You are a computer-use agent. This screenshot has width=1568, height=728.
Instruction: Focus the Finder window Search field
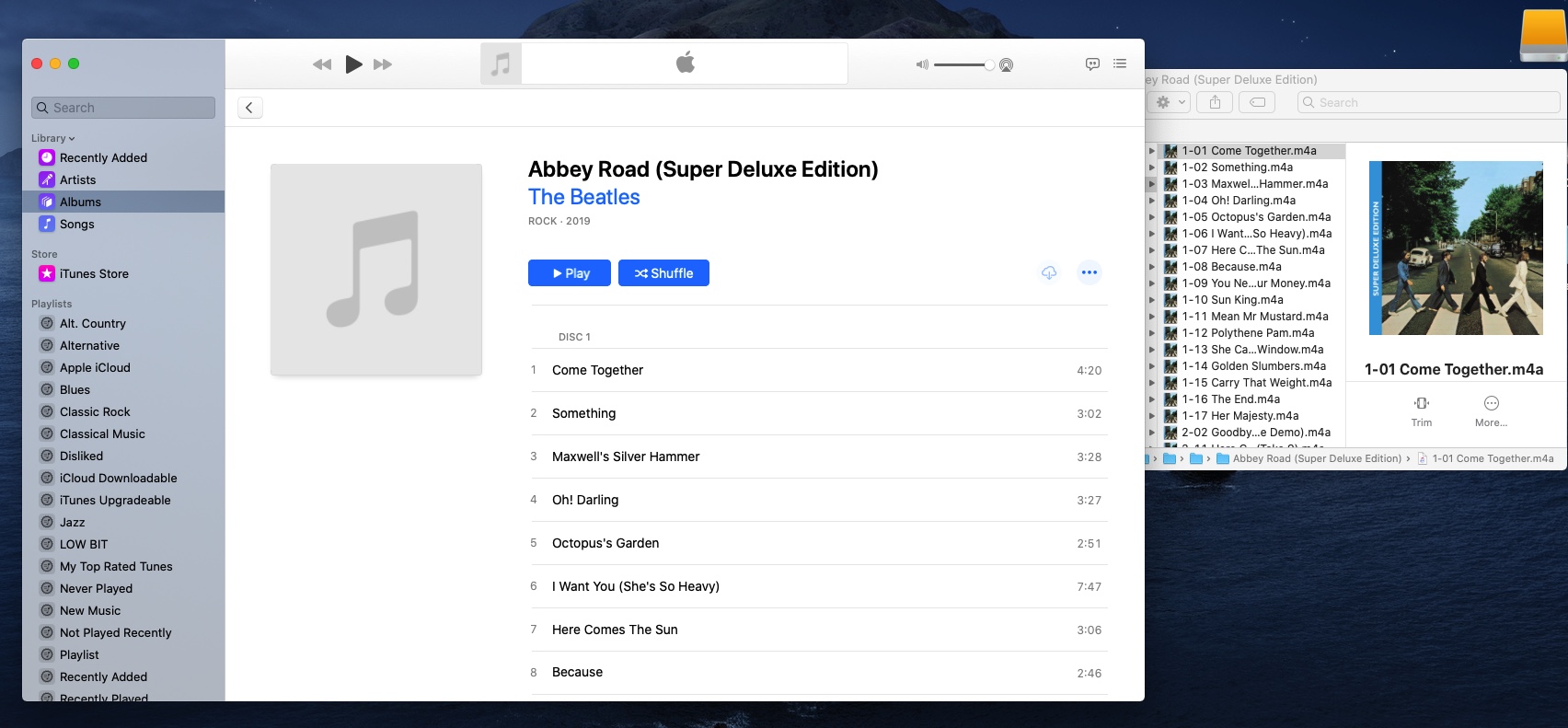pos(1429,102)
